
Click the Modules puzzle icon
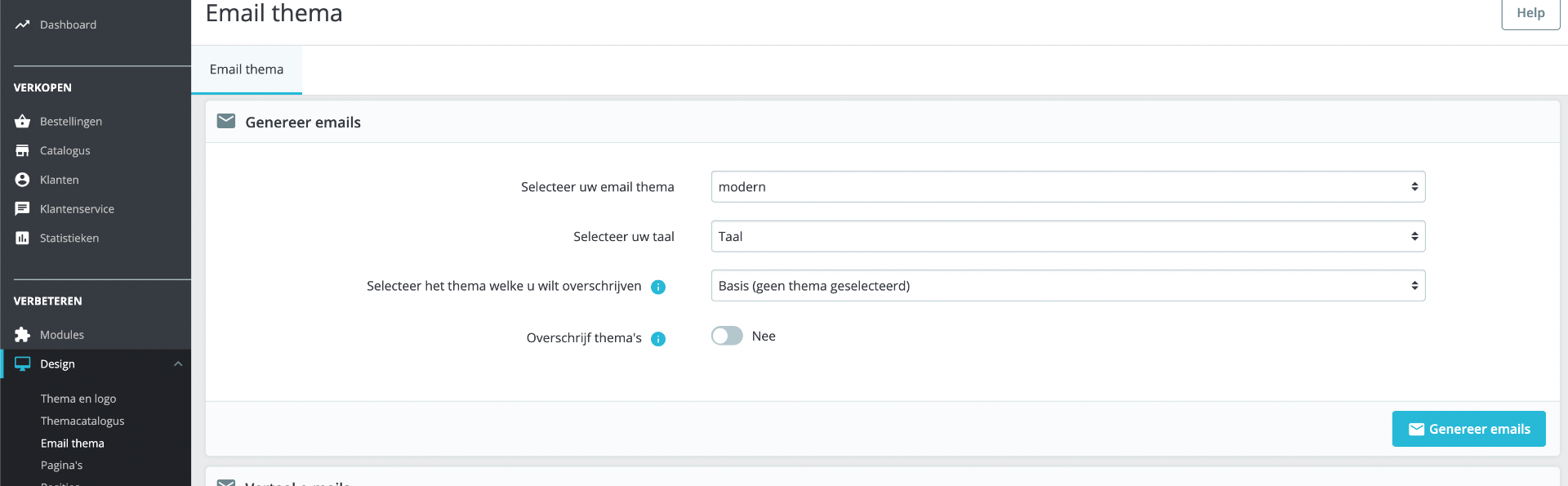tap(22, 335)
